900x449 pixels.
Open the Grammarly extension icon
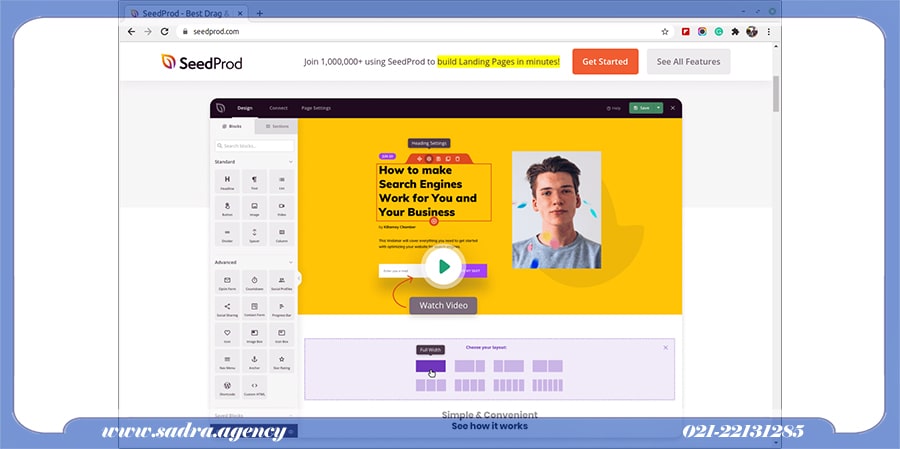(719, 32)
